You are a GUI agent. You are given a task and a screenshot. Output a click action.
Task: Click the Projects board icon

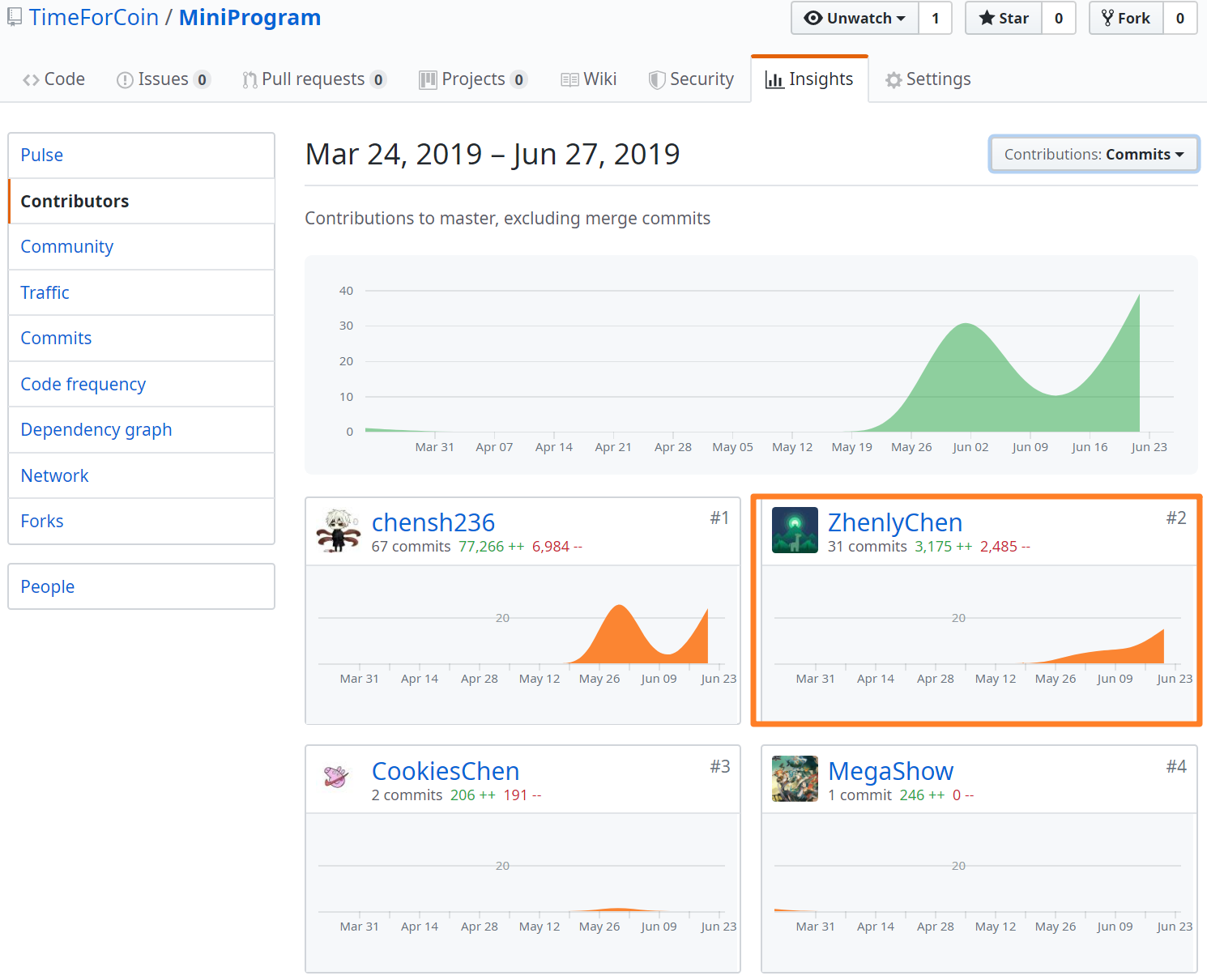[x=427, y=80]
